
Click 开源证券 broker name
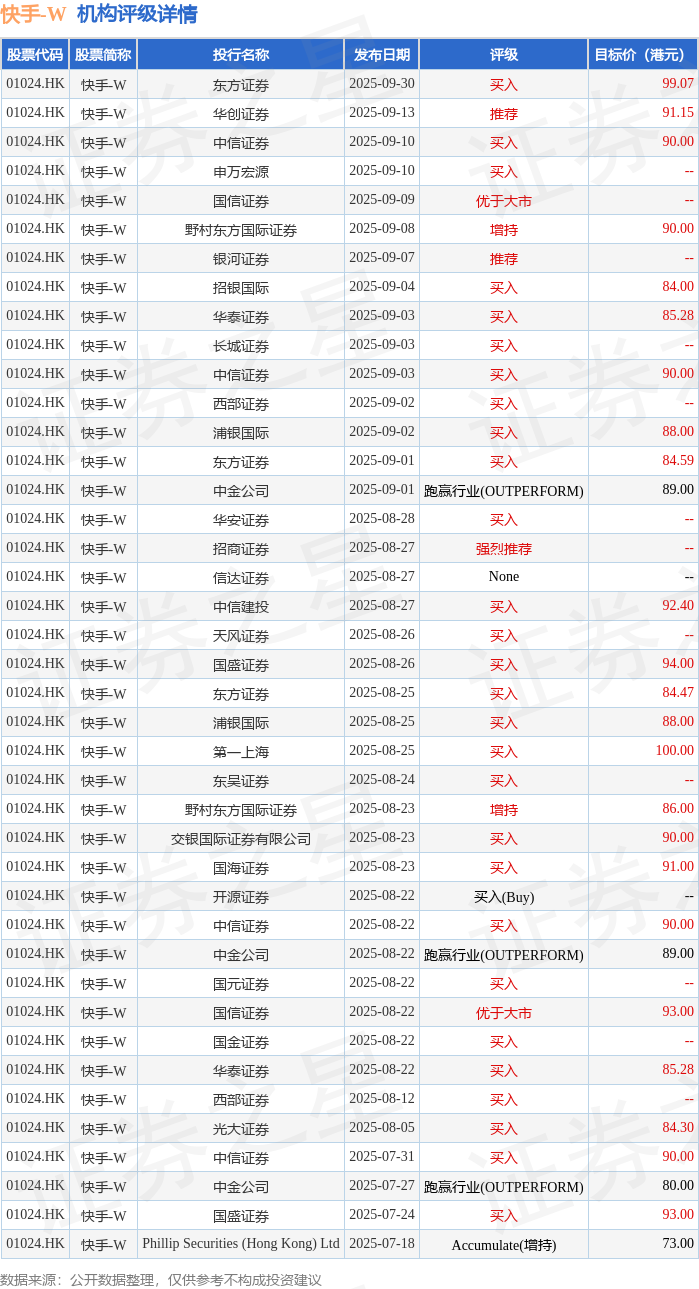pyautogui.click(x=241, y=896)
